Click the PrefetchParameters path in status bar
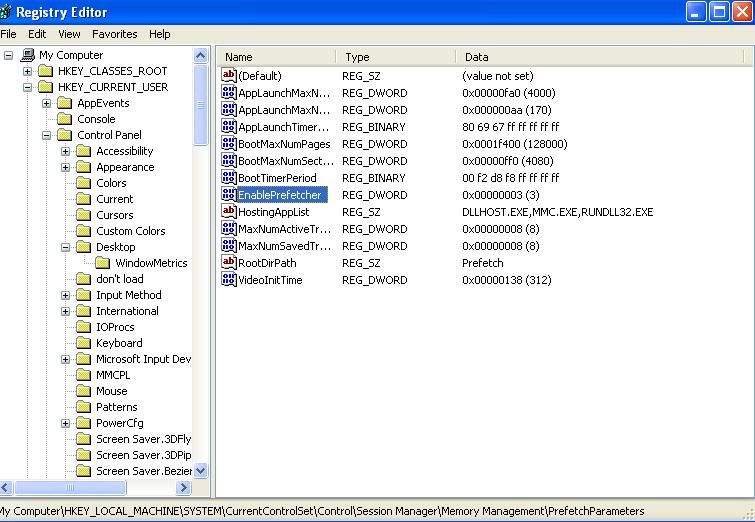The image size is (755, 522). (x=596, y=511)
